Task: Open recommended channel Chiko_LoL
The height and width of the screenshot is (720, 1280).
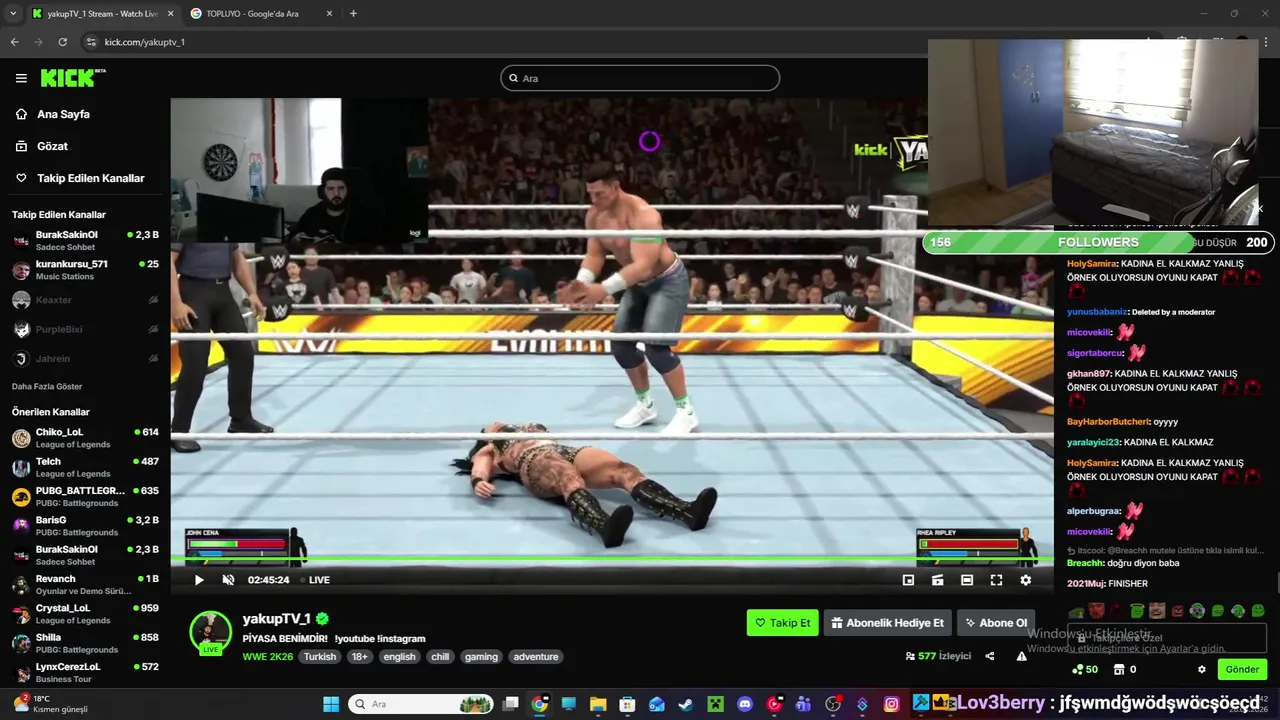Action: tap(85, 438)
